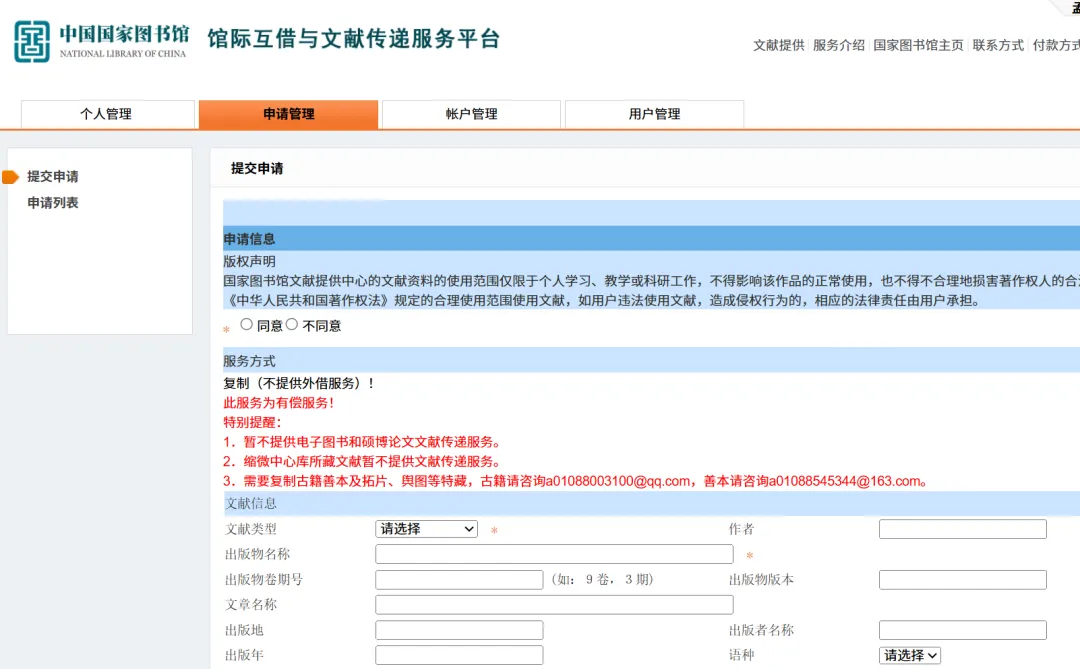
Task: Click the 复制（不提供外借服务） text
Action: point(298,383)
